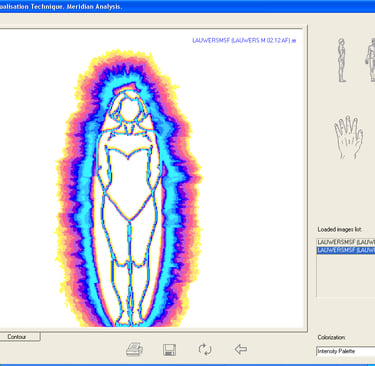Select the front-view body figure icon
375x366 pixels.
370,60
